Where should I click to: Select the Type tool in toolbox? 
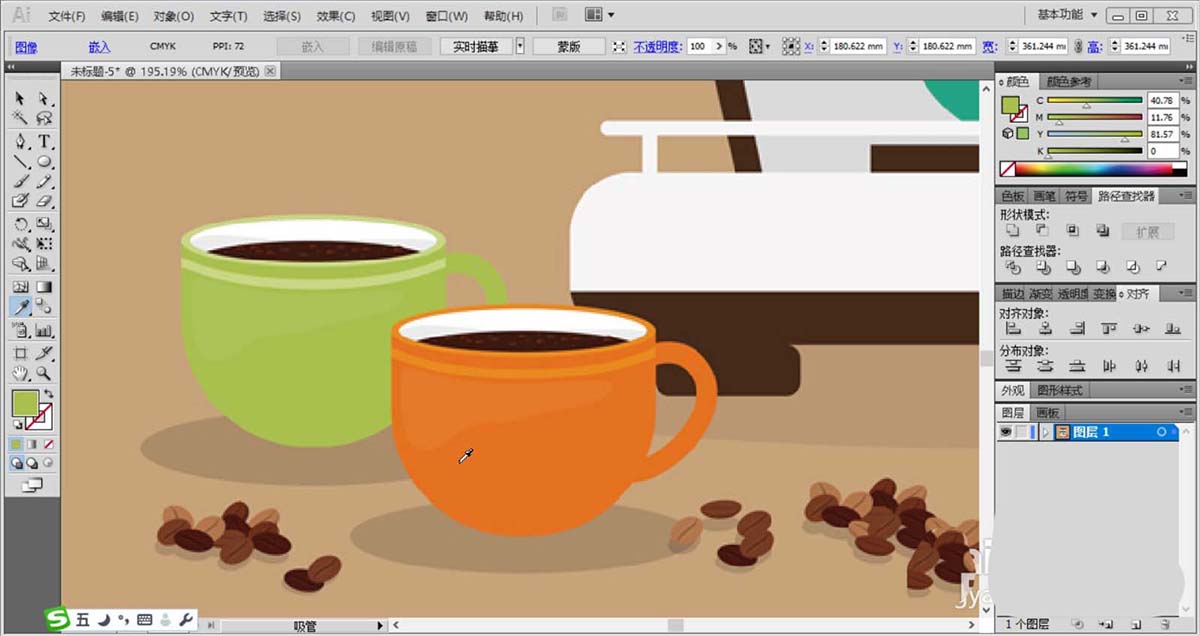point(45,141)
